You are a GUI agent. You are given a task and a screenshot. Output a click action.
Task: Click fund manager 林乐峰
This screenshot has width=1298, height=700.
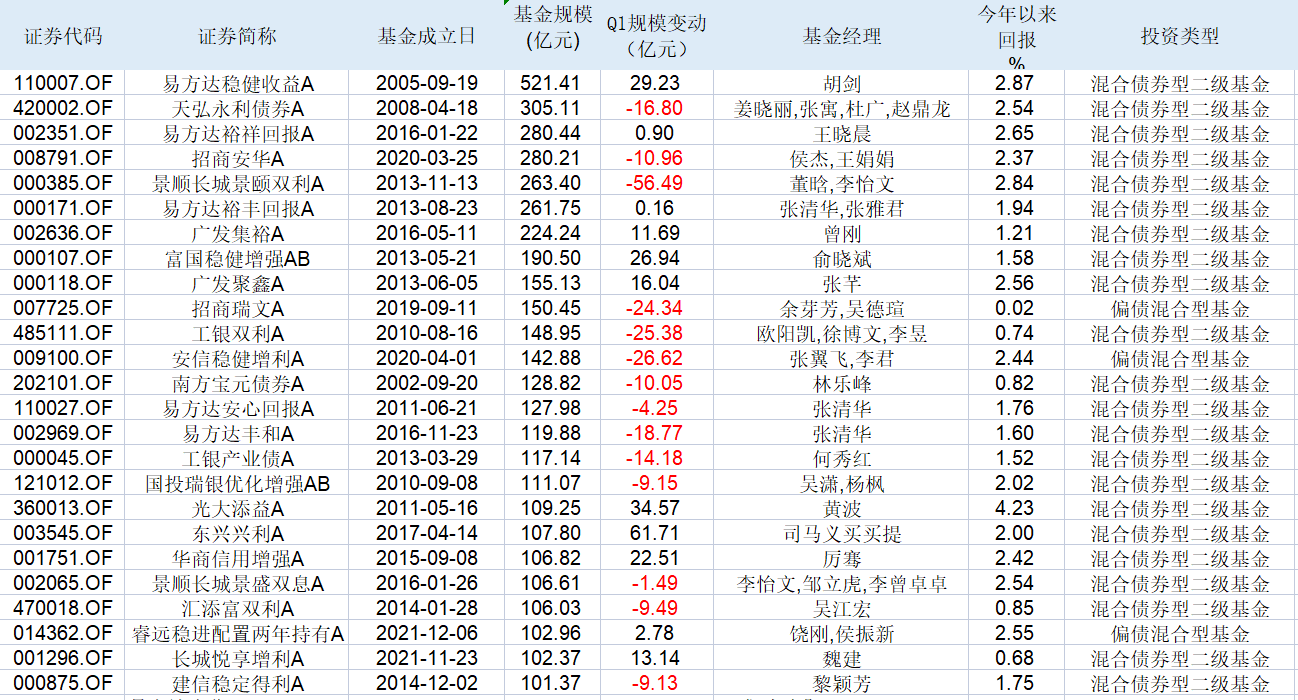[842, 384]
